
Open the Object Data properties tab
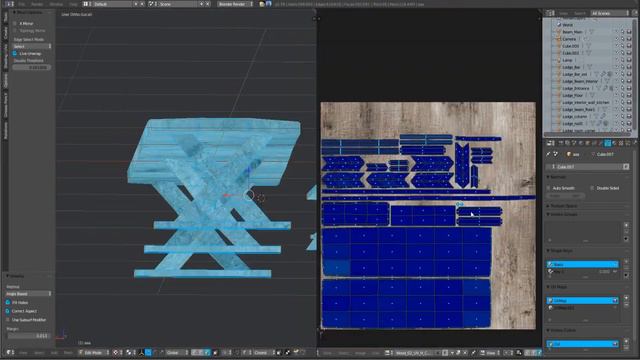[x=607, y=143]
